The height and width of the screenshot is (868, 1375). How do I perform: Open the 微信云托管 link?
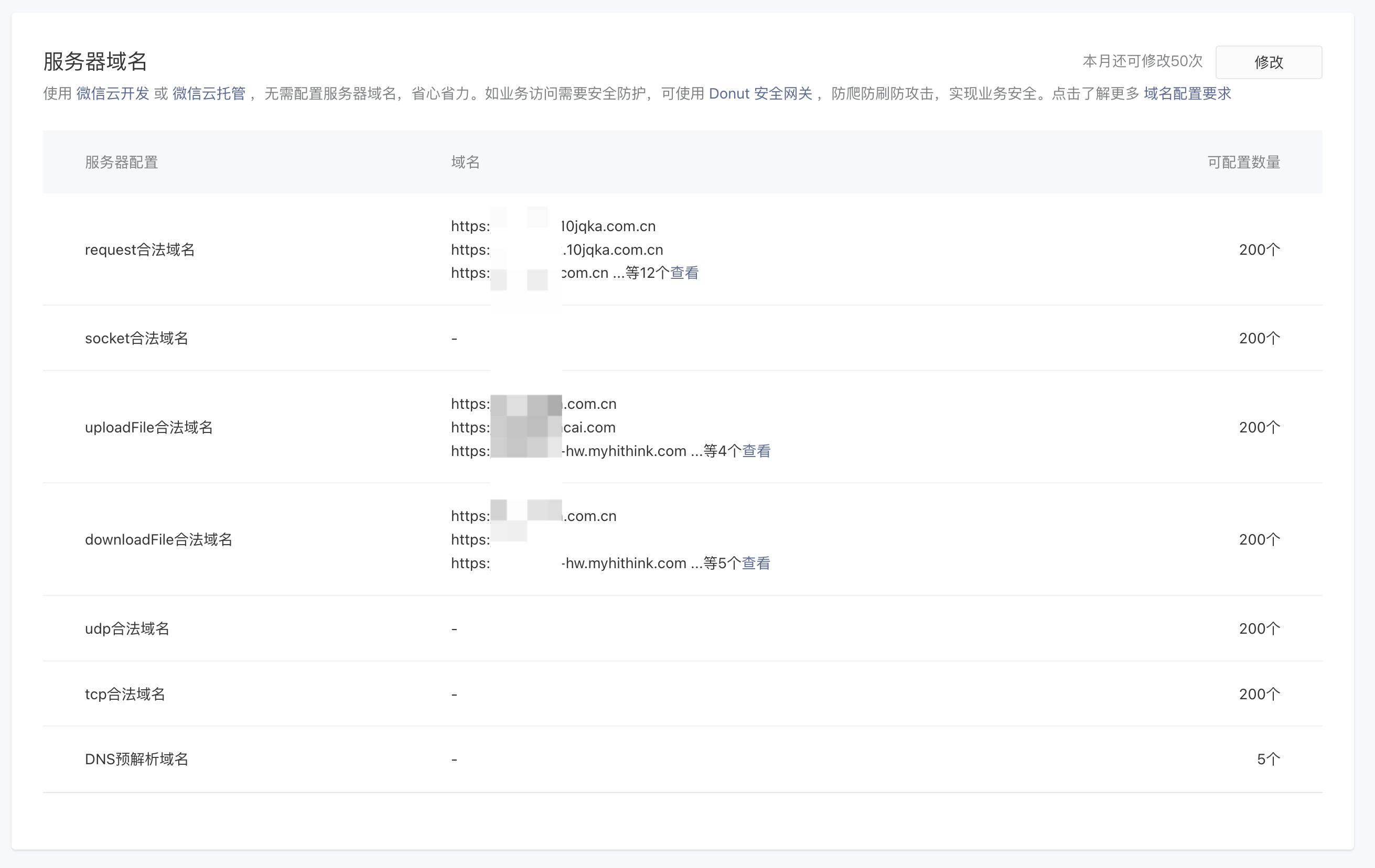click(x=208, y=94)
